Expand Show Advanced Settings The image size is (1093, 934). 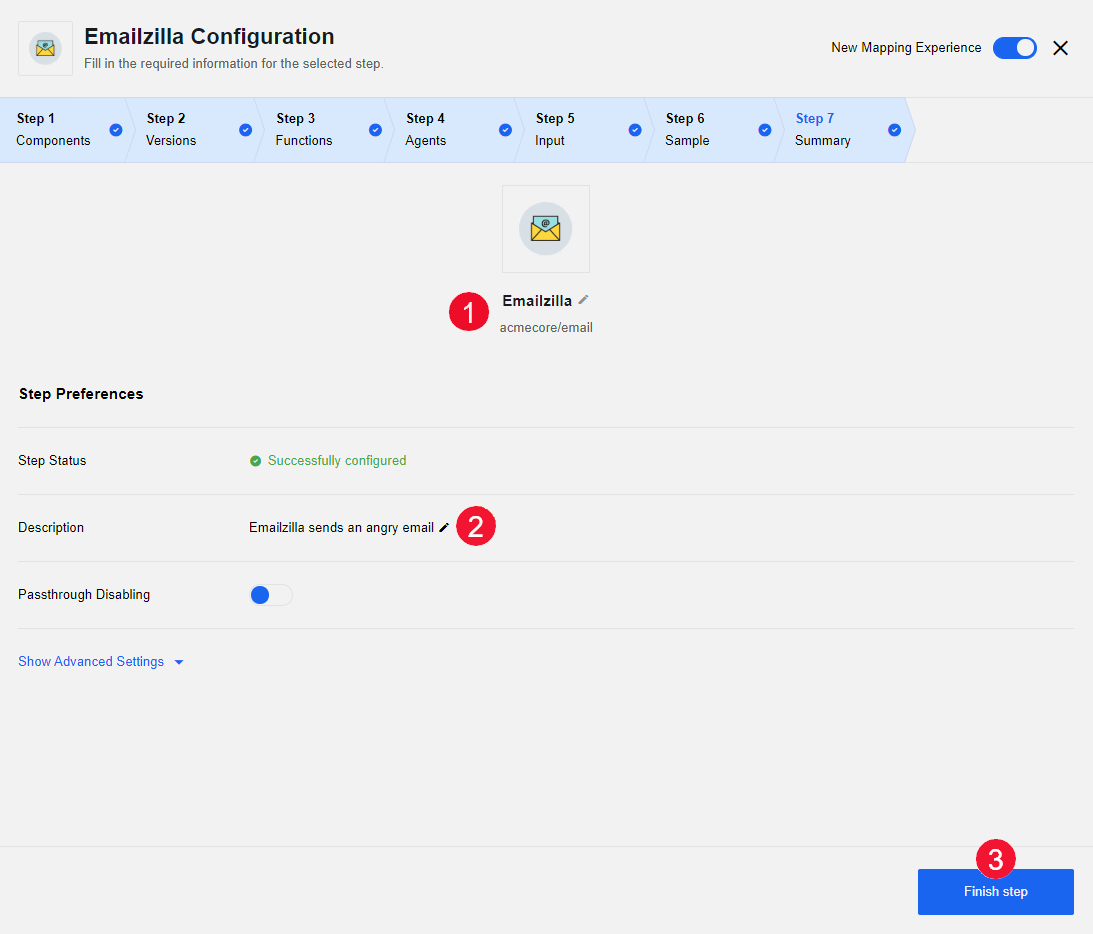point(101,661)
